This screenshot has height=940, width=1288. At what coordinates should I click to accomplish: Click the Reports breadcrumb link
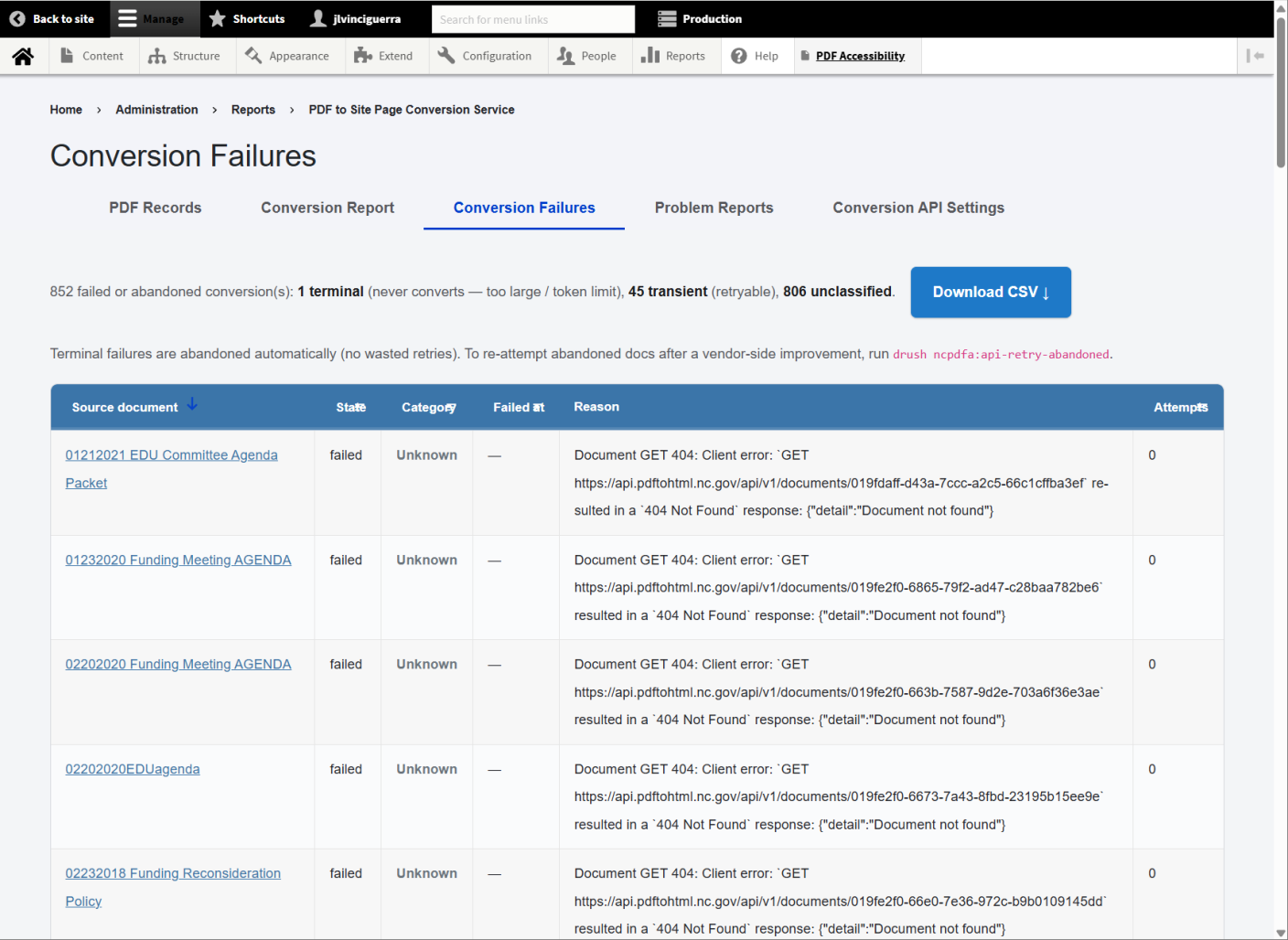[x=253, y=110]
